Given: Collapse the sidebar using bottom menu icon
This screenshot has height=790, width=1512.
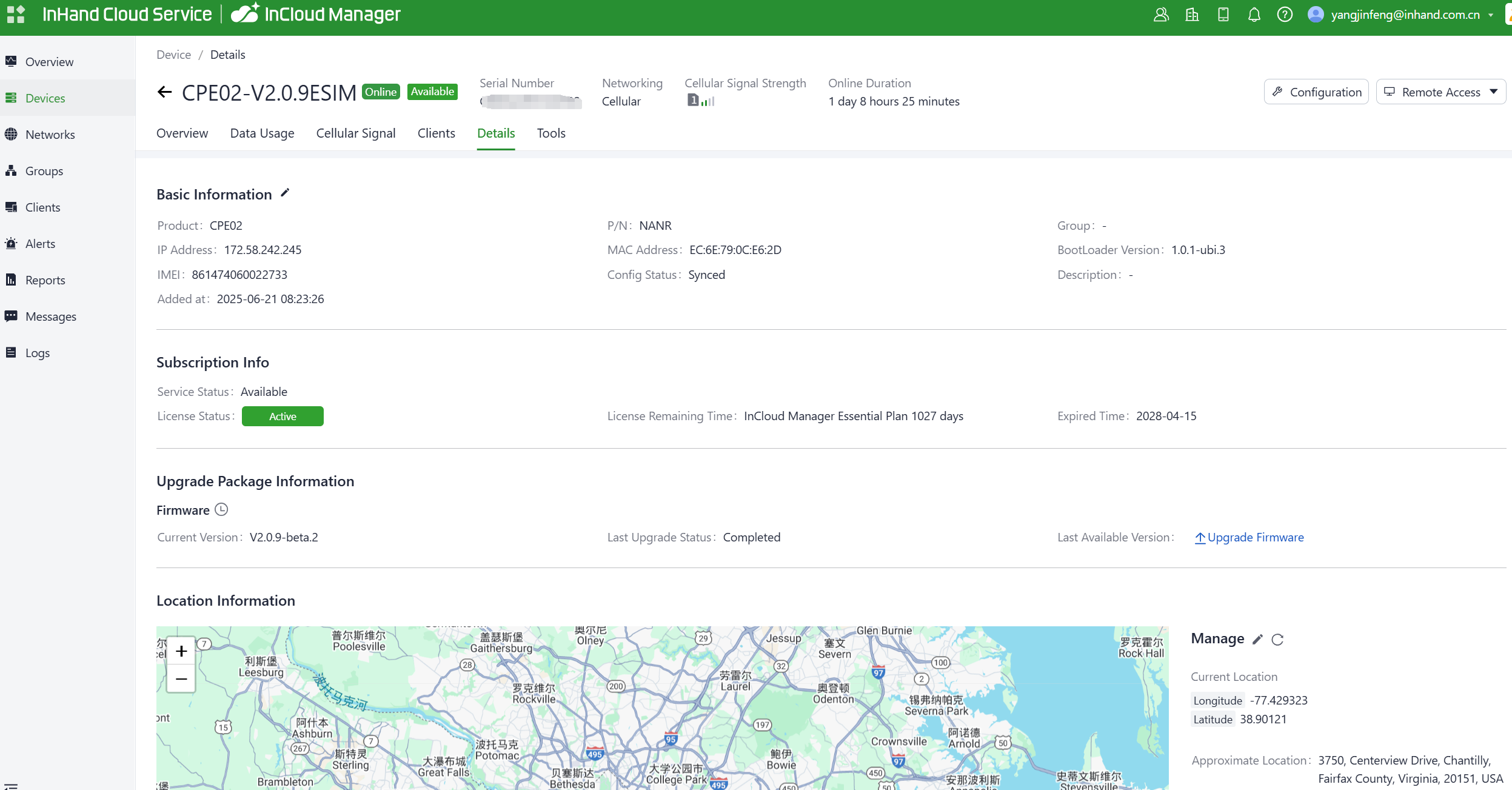Looking at the screenshot, I should click(x=11, y=785).
